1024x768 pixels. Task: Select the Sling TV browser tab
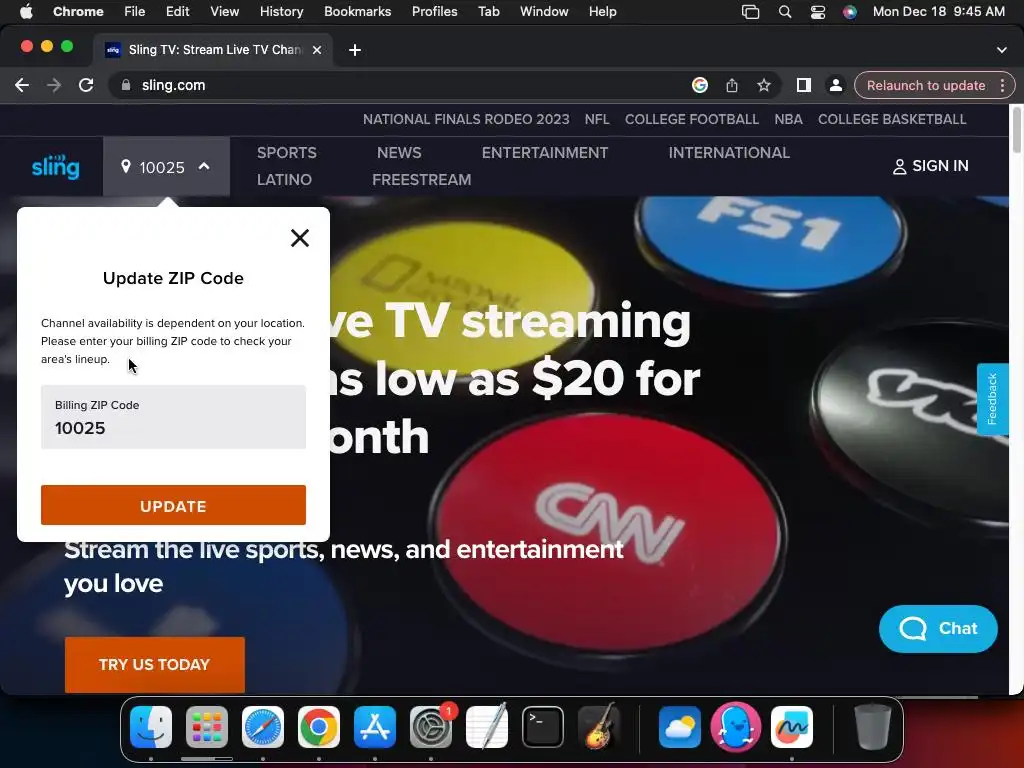213,50
